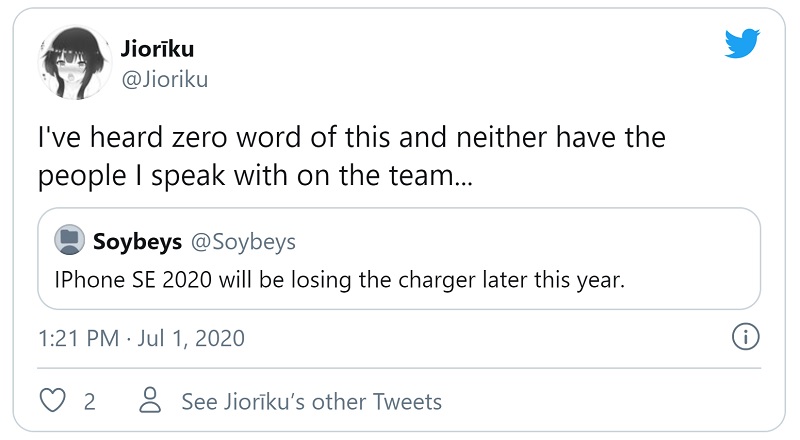Like the tweet with the heart icon
This screenshot has width=800, height=440.
(51, 402)
